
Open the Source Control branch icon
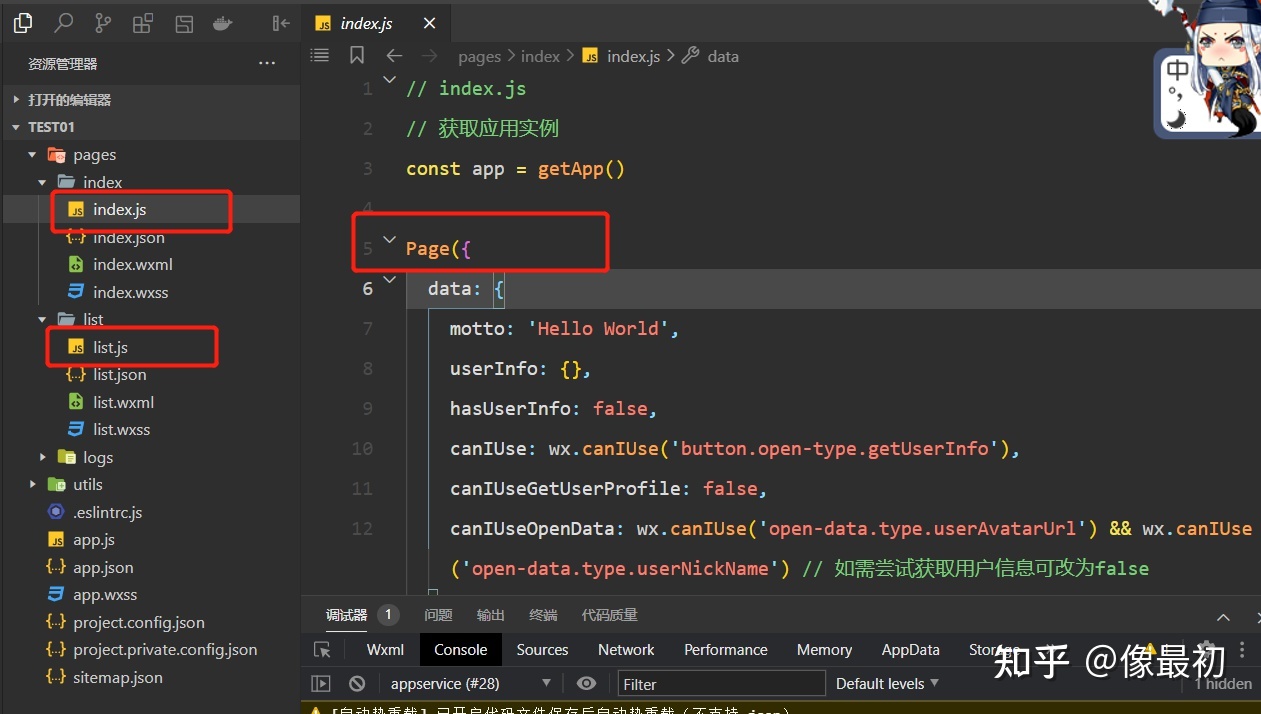tap(103, 23)
